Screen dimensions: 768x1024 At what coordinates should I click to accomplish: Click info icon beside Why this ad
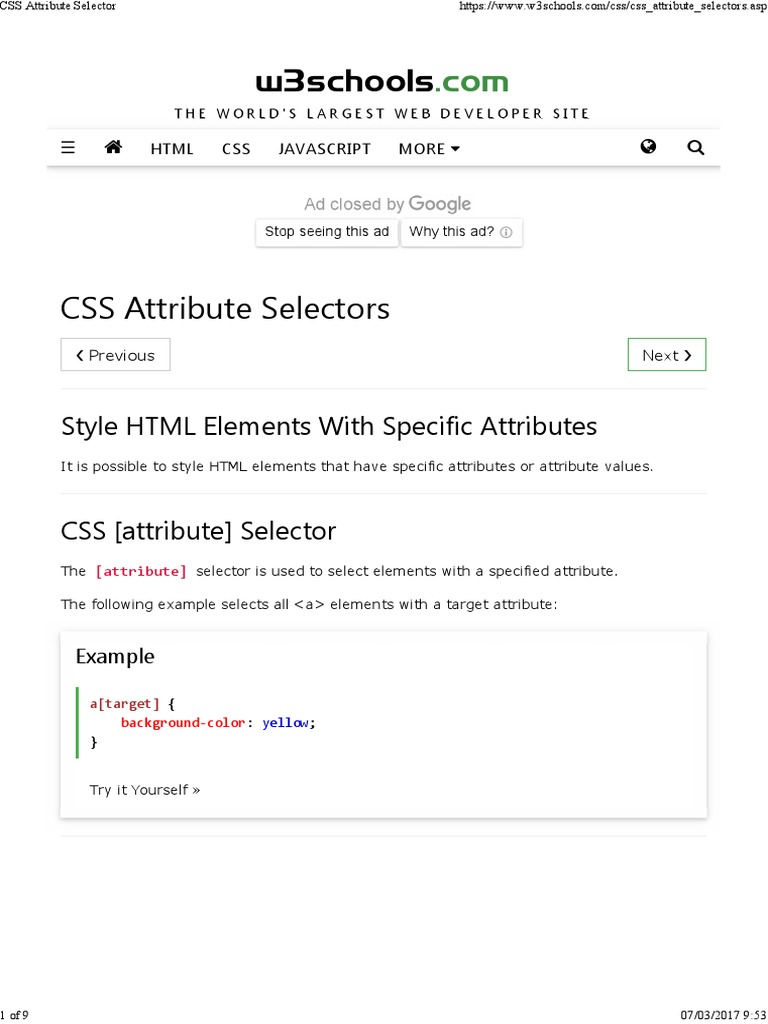click(506, 232)
